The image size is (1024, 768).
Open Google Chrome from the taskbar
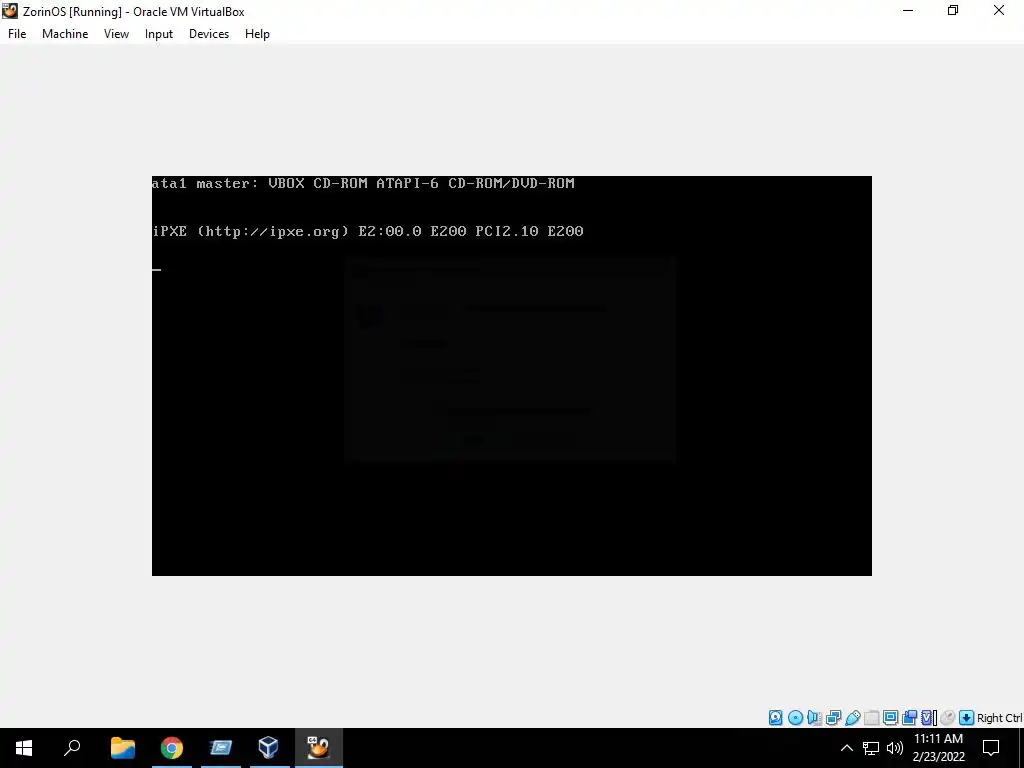coord(172,748)
